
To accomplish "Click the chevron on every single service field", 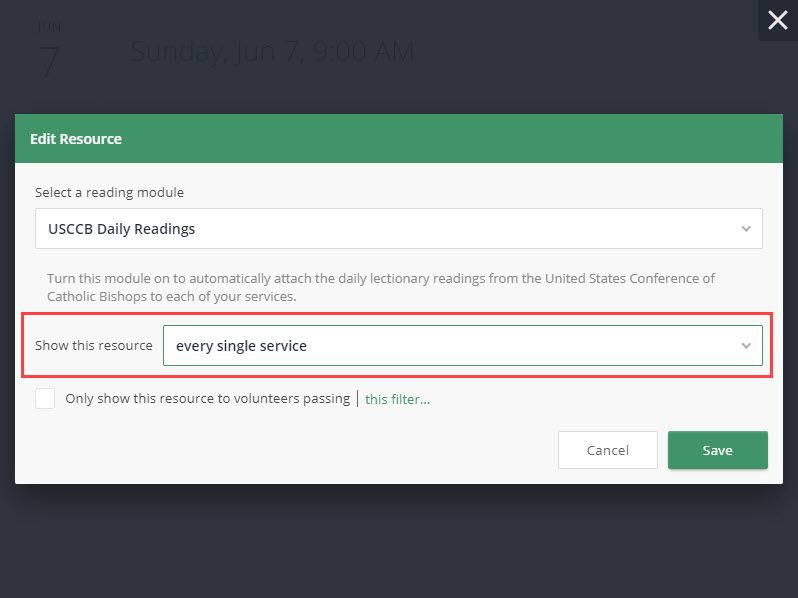I will [x=746, y=346].
